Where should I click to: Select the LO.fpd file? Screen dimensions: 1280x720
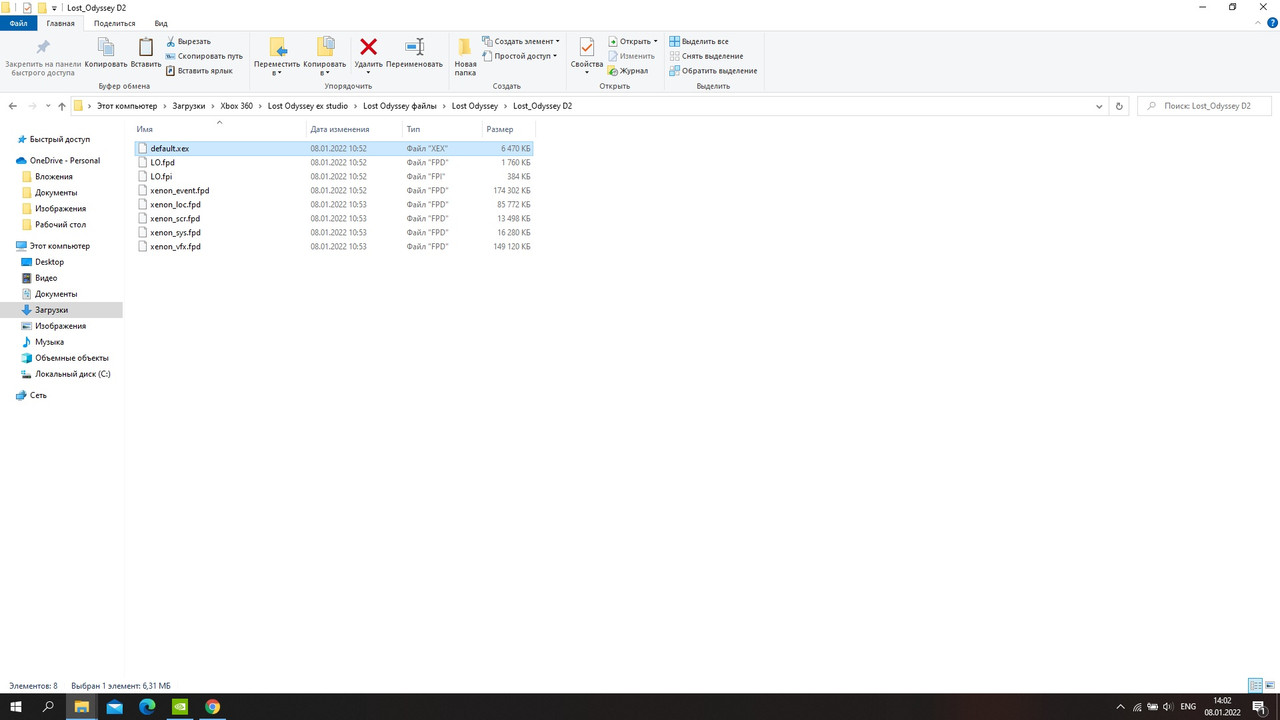(334, 162)
